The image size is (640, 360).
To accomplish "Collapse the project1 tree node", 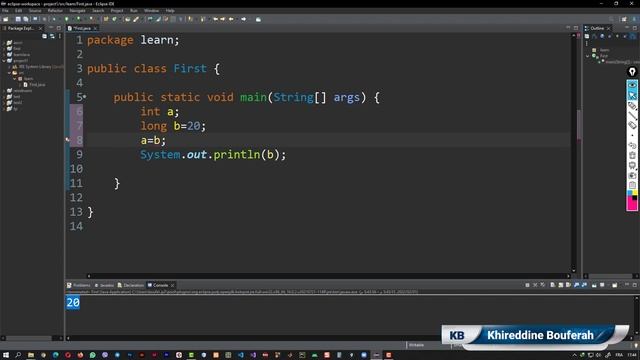I will click(x=4, y=60).
